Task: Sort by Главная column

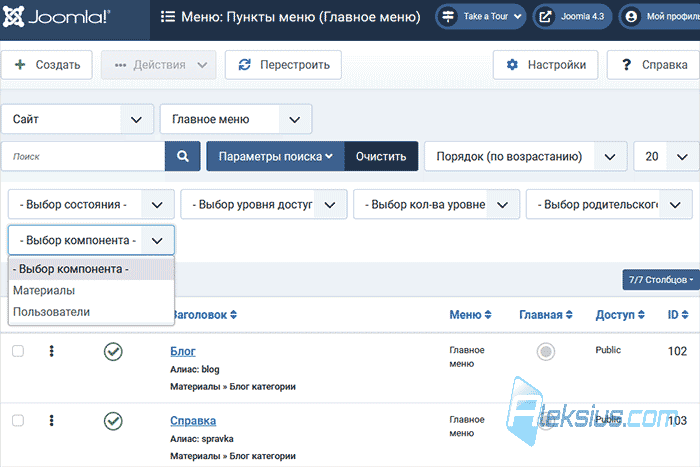Action: pos(546,315)
